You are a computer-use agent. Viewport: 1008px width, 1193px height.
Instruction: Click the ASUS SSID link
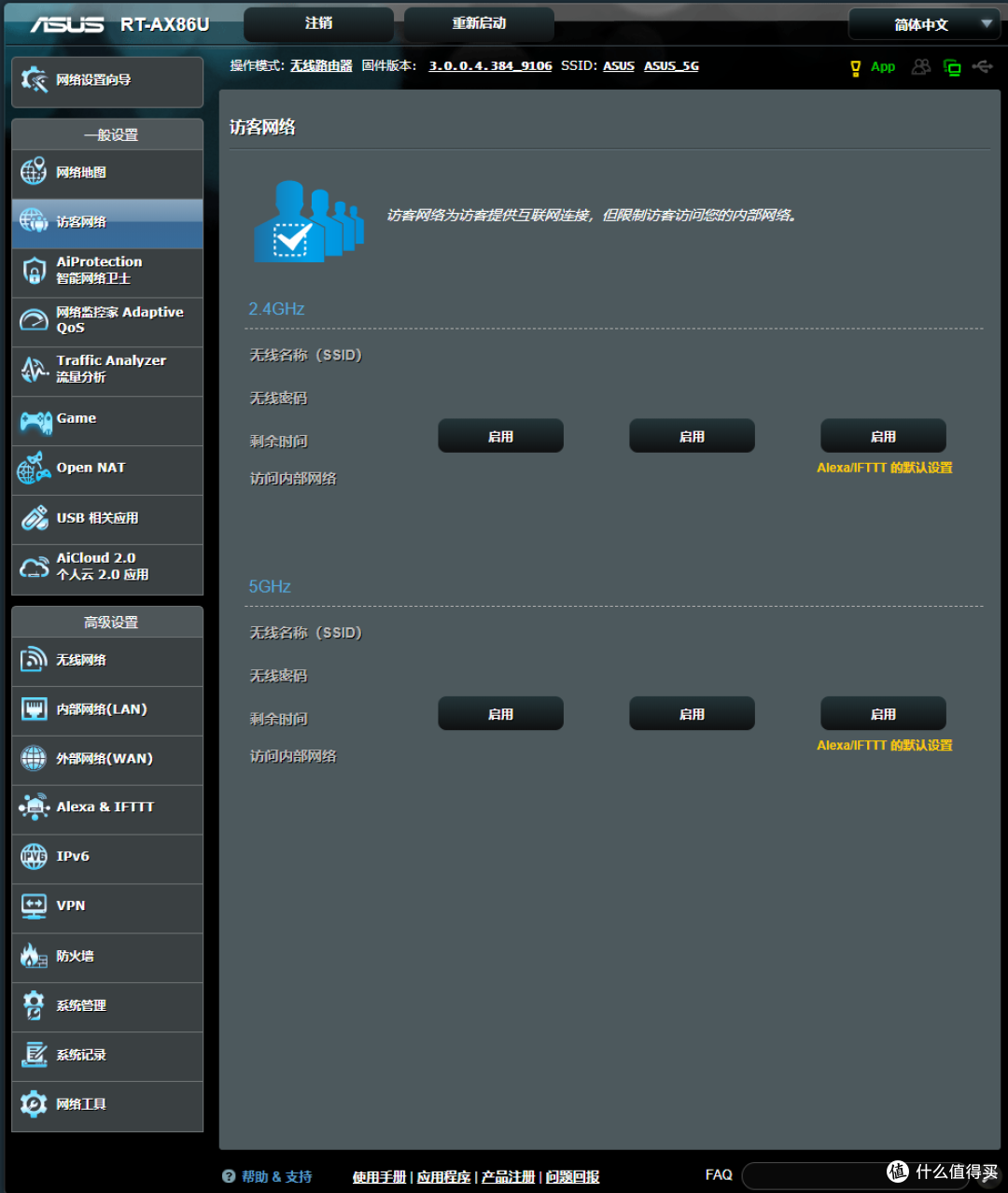[x=618, y=66]
